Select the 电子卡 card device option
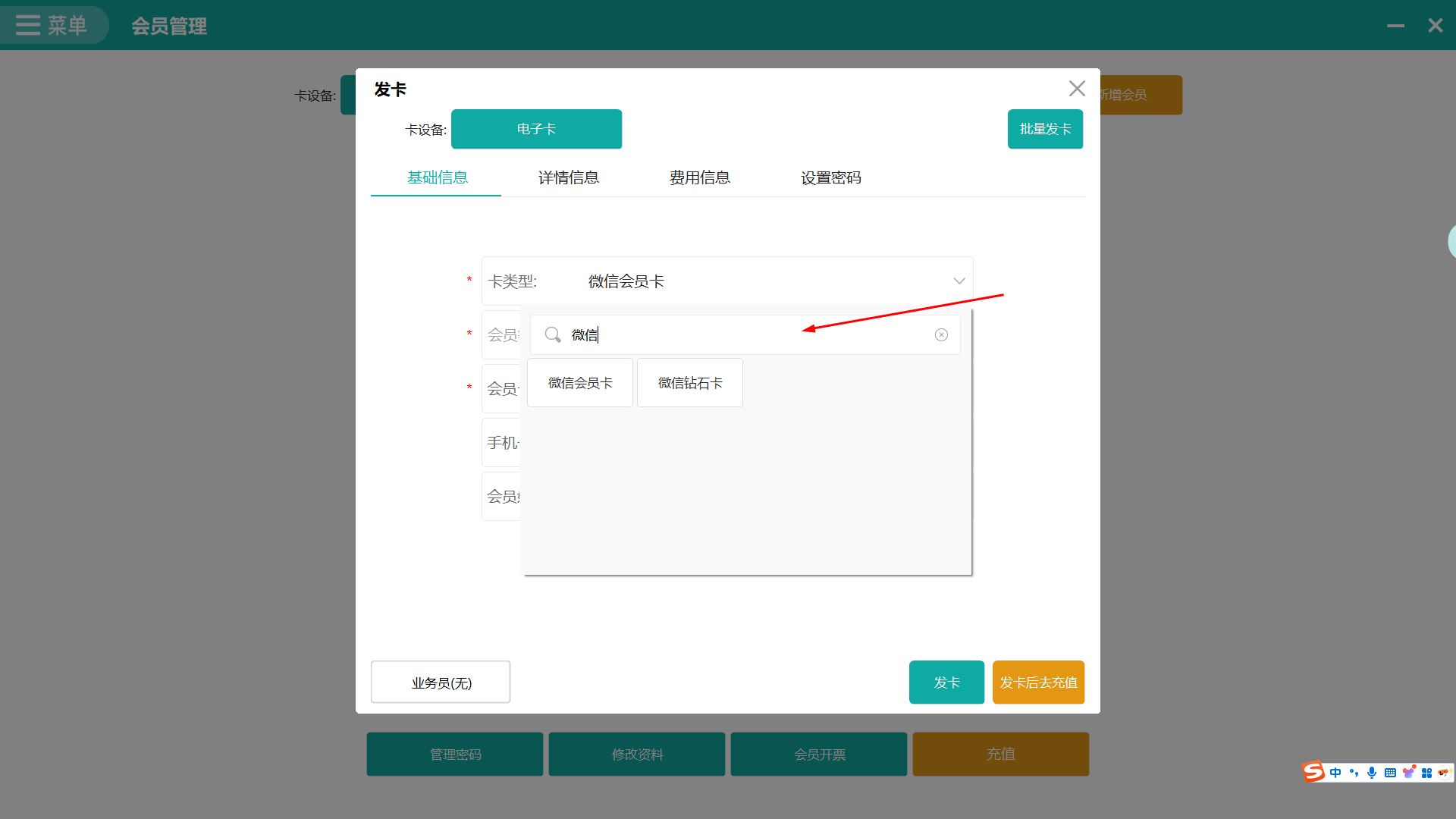Image resolution: width=1456 pixels, height=819 pixels. (536, 129)
